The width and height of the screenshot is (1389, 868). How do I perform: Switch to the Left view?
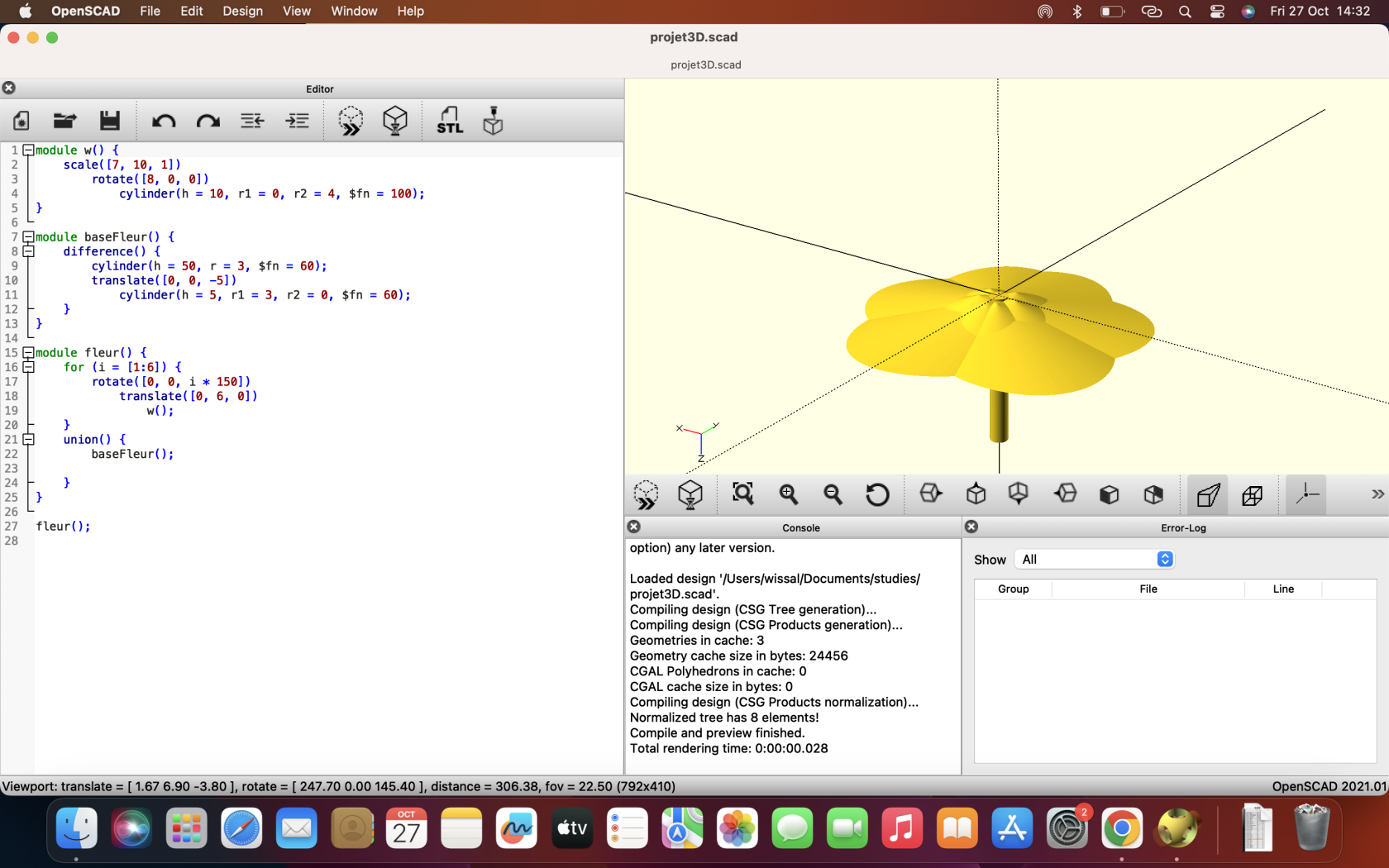click(1065, 494)
